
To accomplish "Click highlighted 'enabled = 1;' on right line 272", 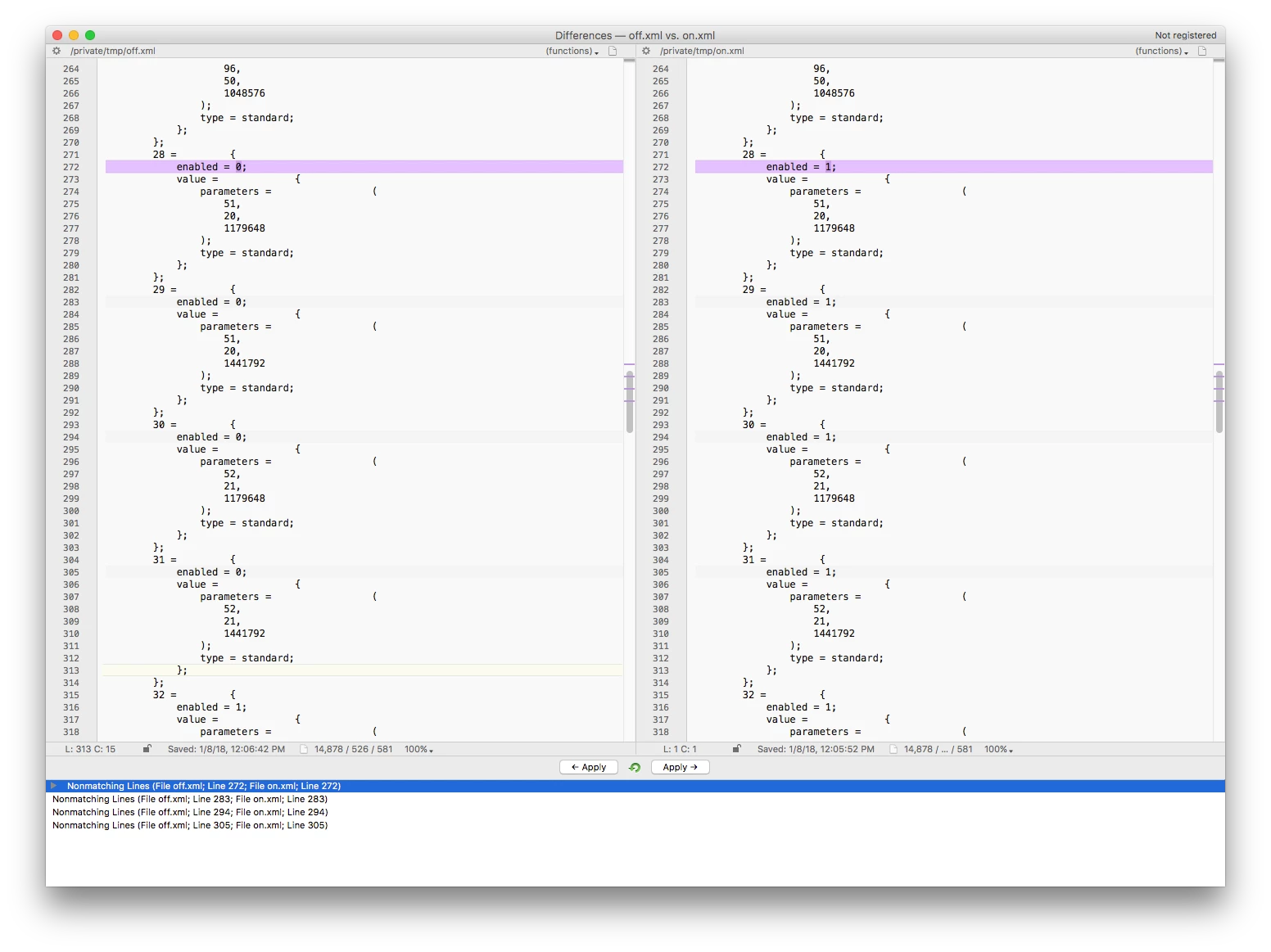I will coord(801,167).
